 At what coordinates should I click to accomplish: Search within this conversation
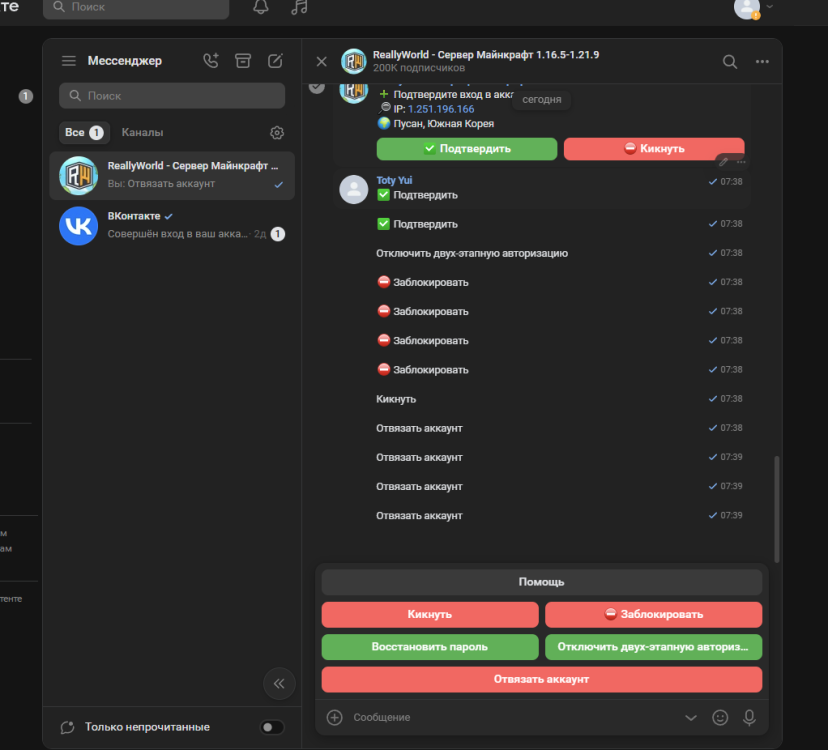tap(730, 62)
